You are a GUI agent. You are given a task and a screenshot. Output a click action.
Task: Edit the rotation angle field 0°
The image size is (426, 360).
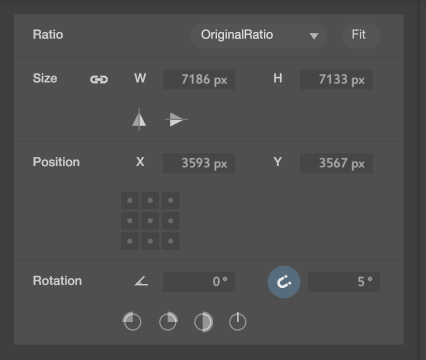pos(199,282)
